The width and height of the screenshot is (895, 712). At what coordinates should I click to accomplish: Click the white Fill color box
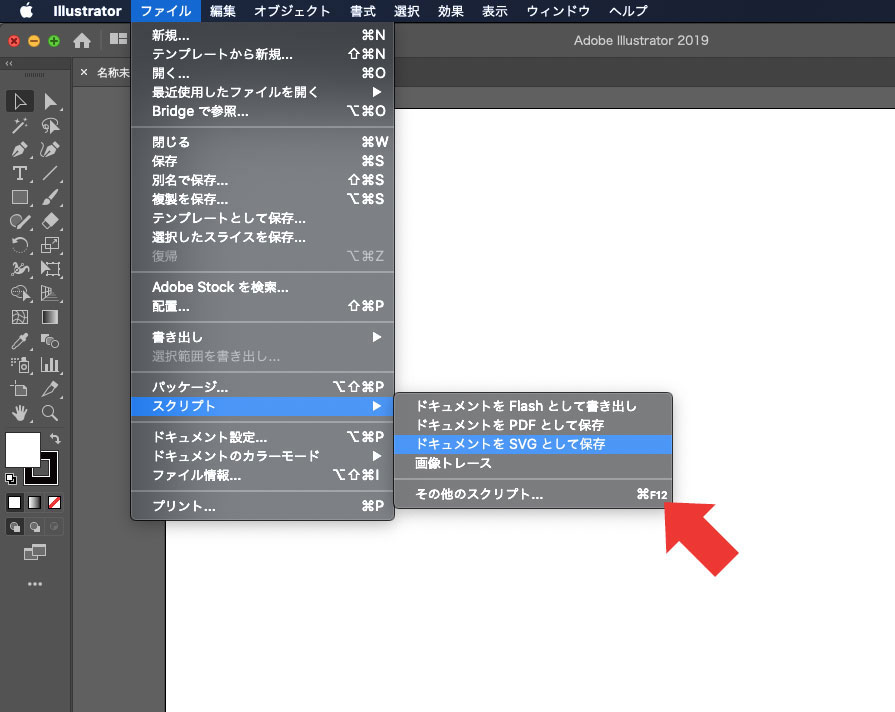[23, 450]
